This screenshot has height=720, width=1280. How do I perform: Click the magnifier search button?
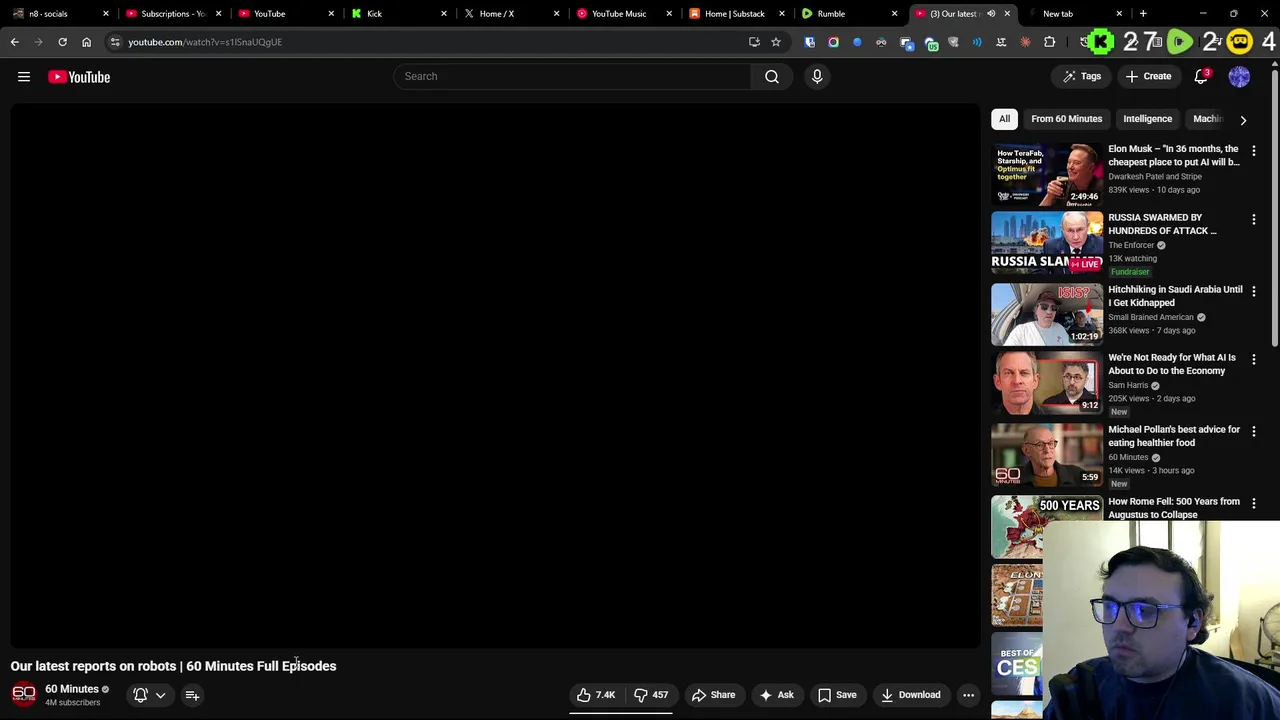pos(772,76)
